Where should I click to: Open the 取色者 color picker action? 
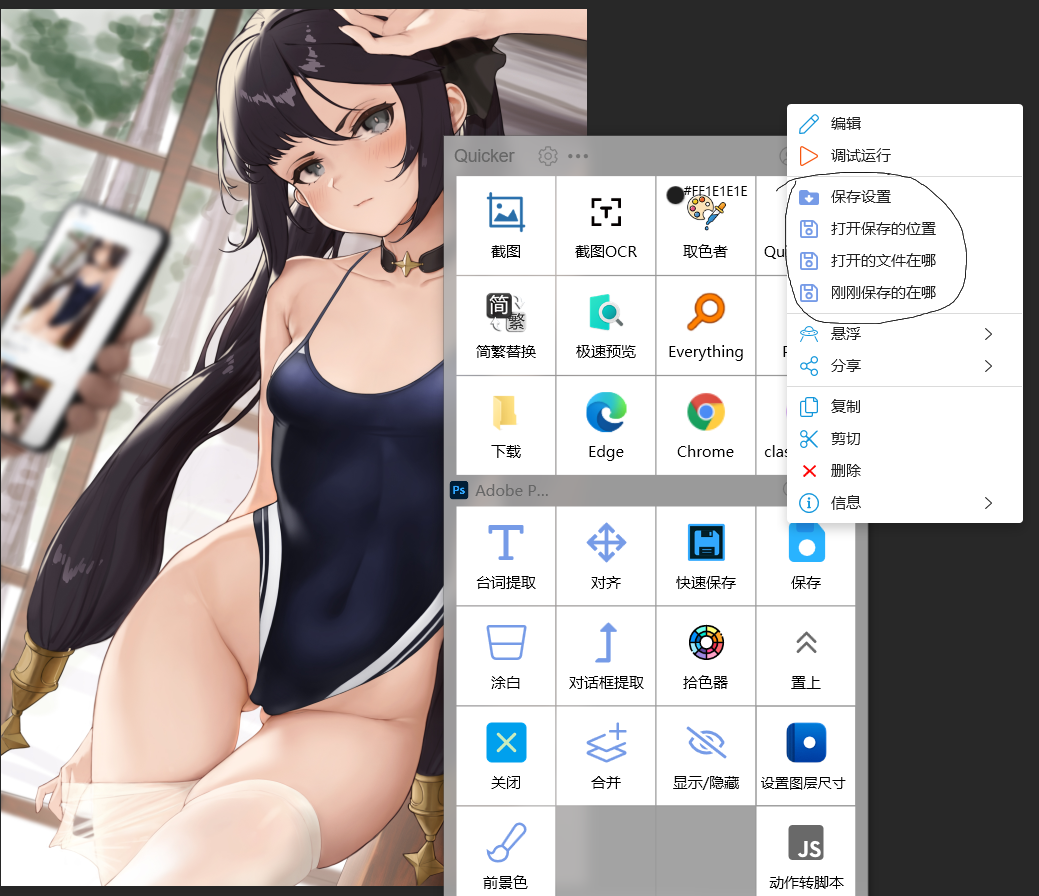[706, 225]
